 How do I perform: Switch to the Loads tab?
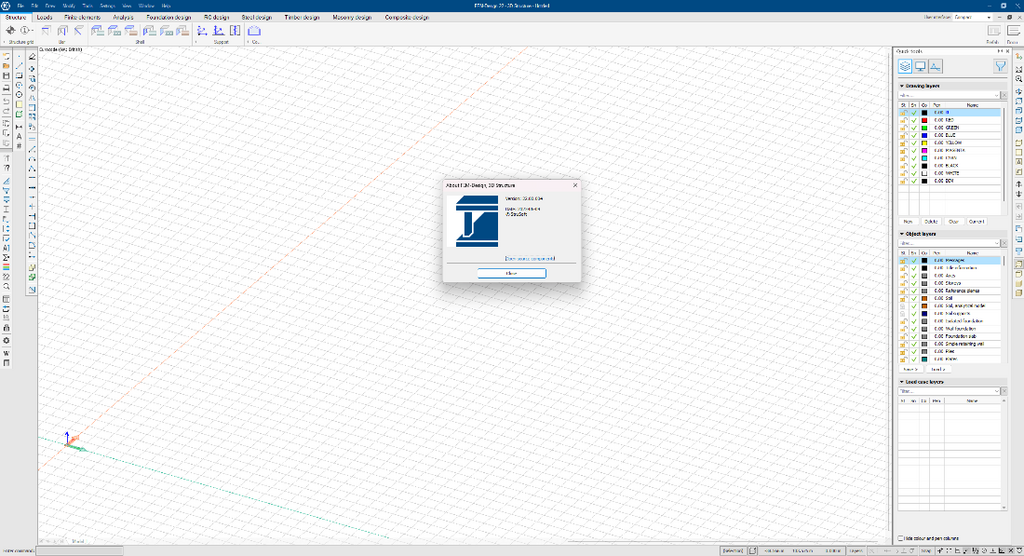click(44, 18)
